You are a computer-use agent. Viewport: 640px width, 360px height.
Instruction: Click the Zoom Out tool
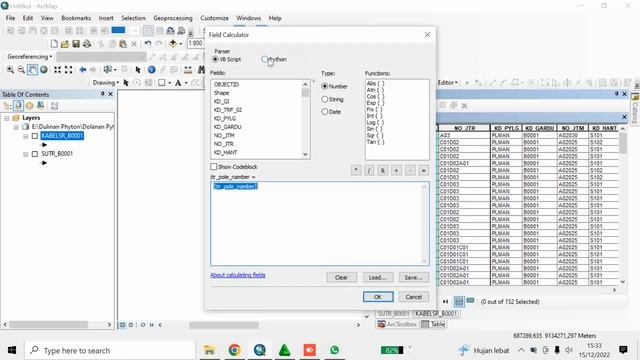[21, 70]
